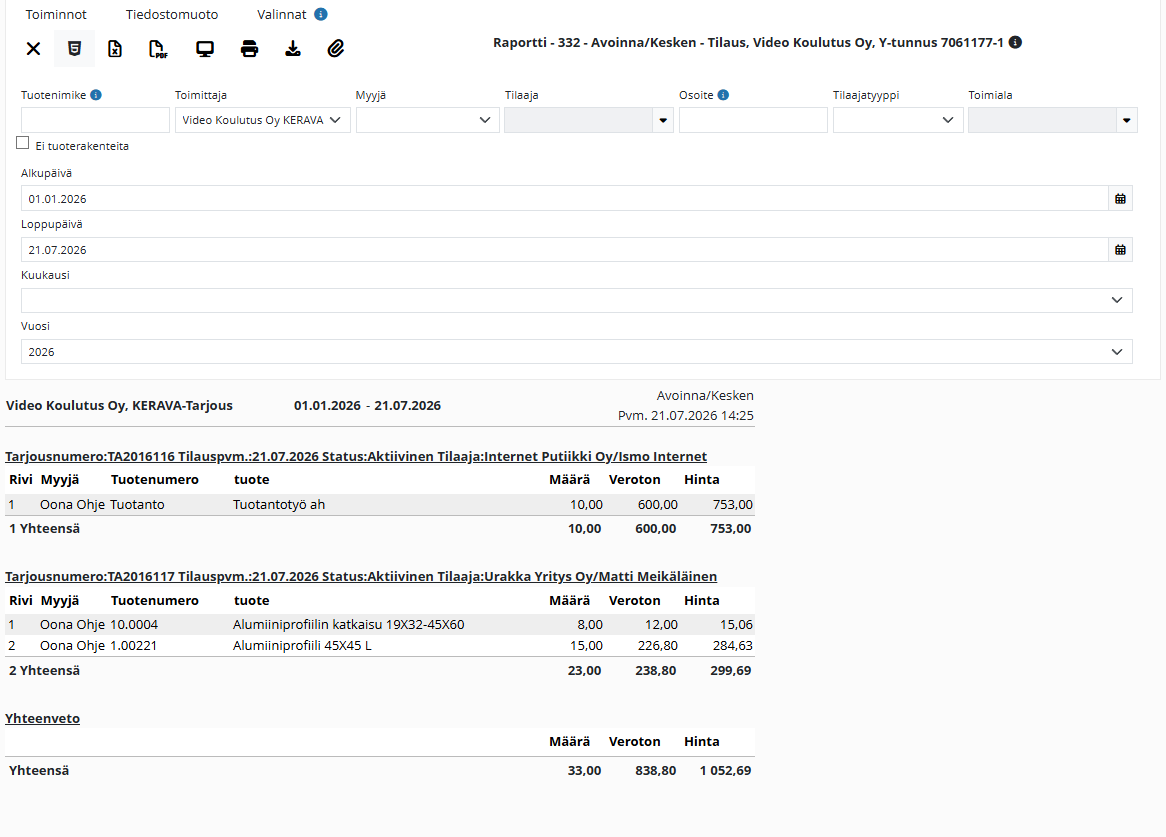The width and height of the screenshot is (1166, 837).
Task: Download the report with download icon
Action: pyautogui.click(x=293, y=49)
